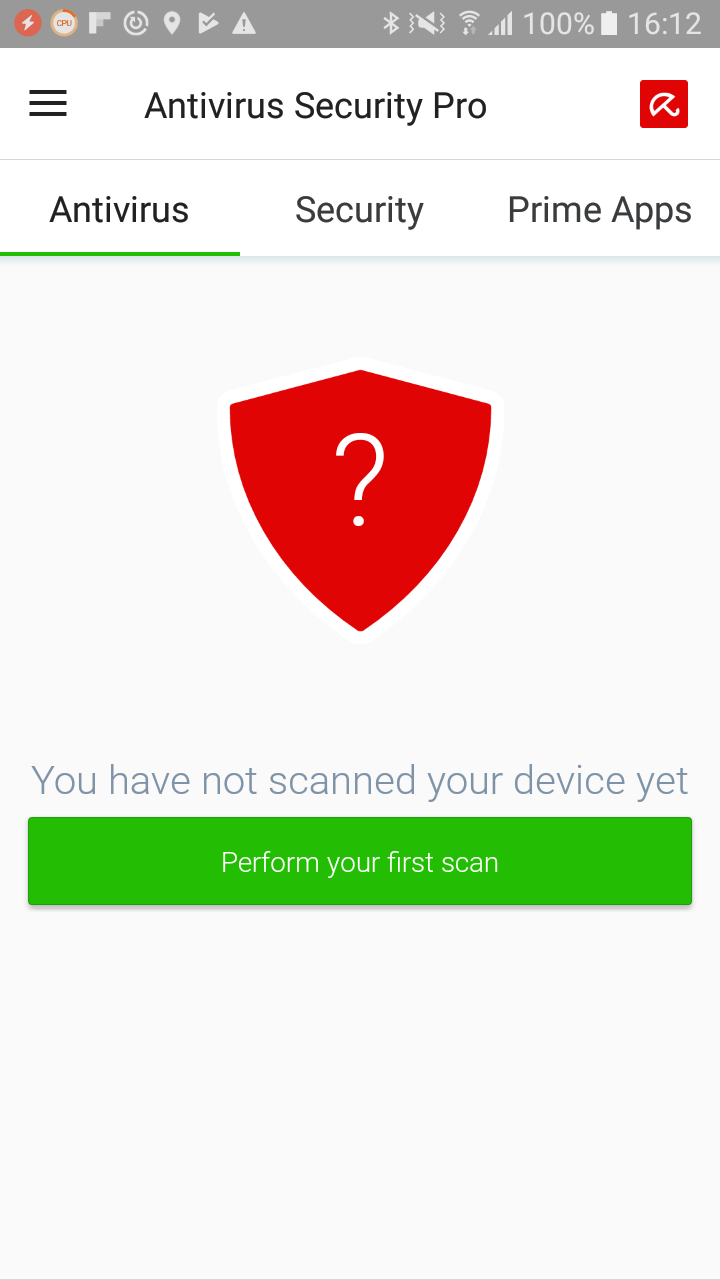Tap the 16:12 clock in status bar

point(665,23)
